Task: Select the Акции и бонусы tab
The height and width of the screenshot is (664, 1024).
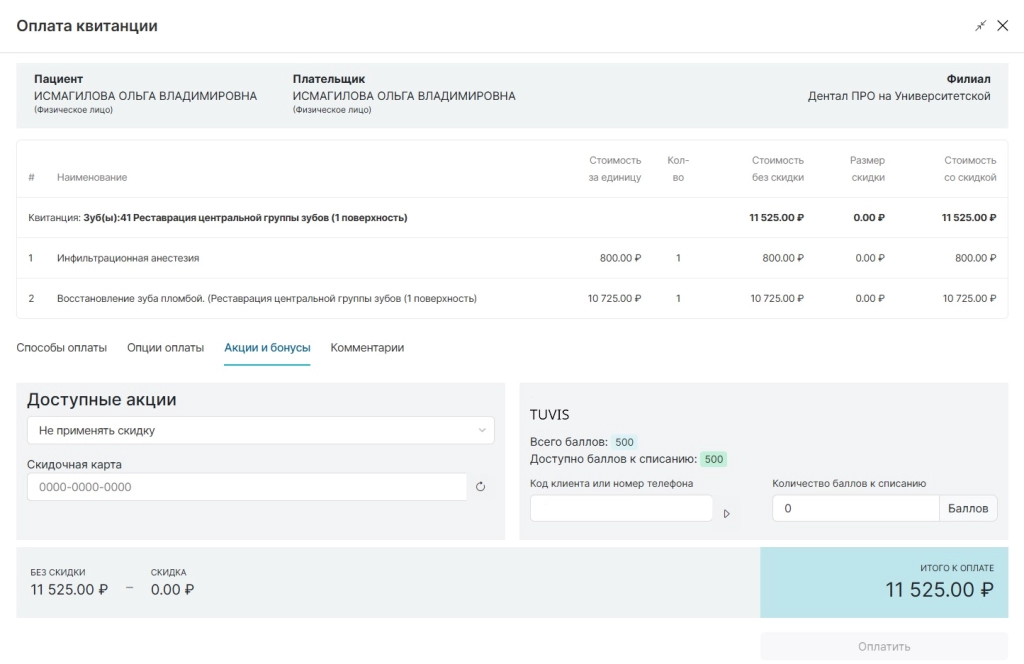Action: [267, 347]
